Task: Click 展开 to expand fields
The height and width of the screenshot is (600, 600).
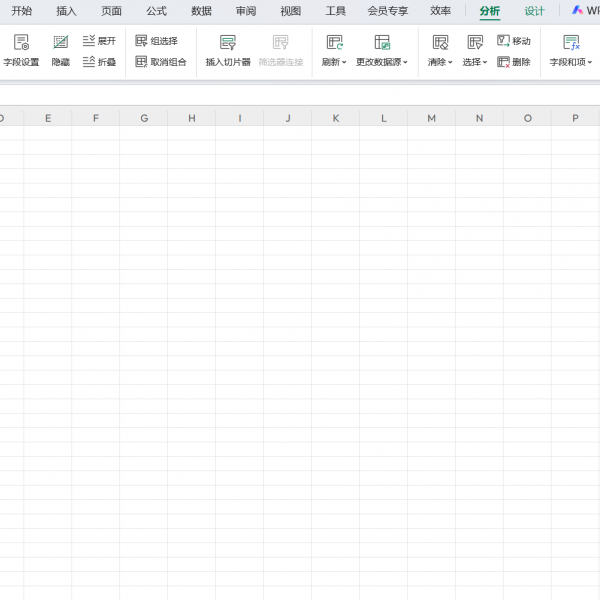Action: [99, 41]
